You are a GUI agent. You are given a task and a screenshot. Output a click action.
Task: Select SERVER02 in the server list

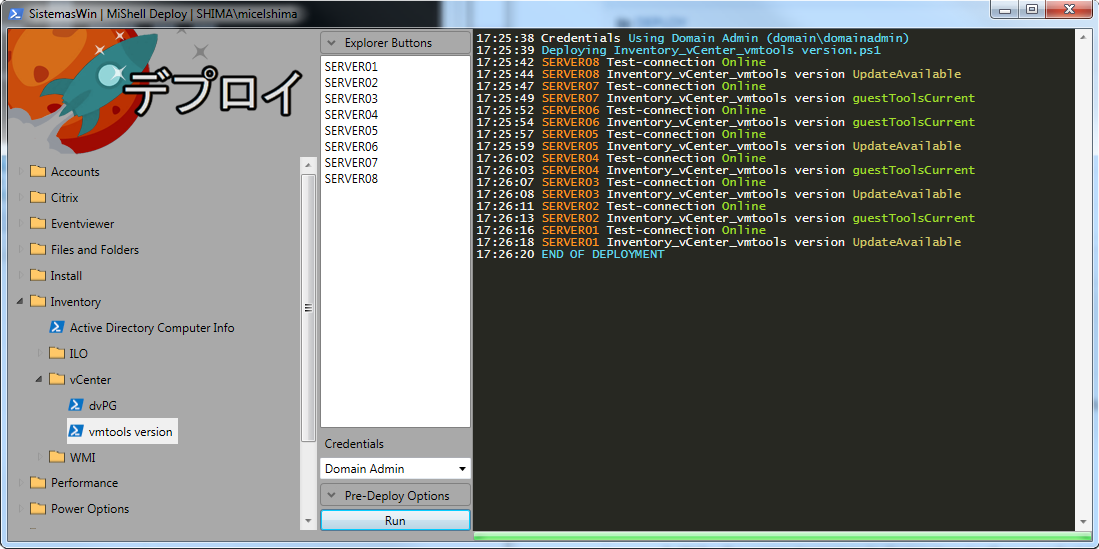pos(351,83)
